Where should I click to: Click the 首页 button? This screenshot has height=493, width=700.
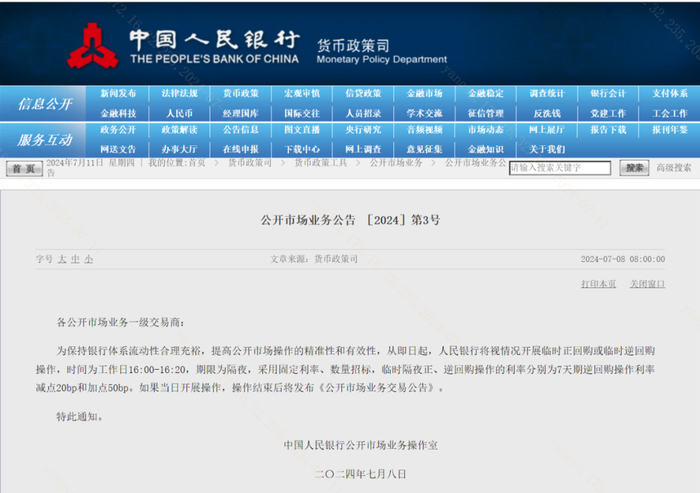[24, 169]
